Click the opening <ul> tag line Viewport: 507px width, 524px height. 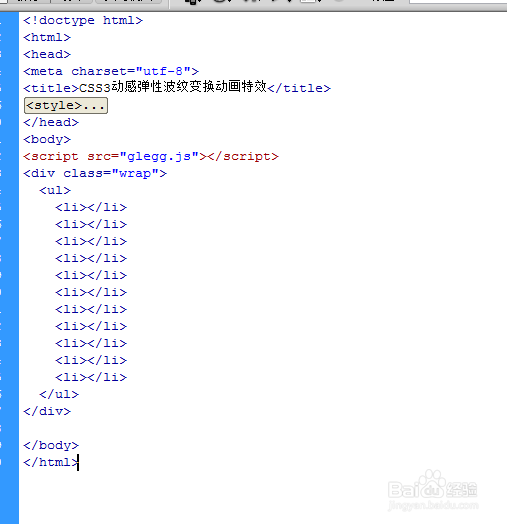[x=55, y=190]
